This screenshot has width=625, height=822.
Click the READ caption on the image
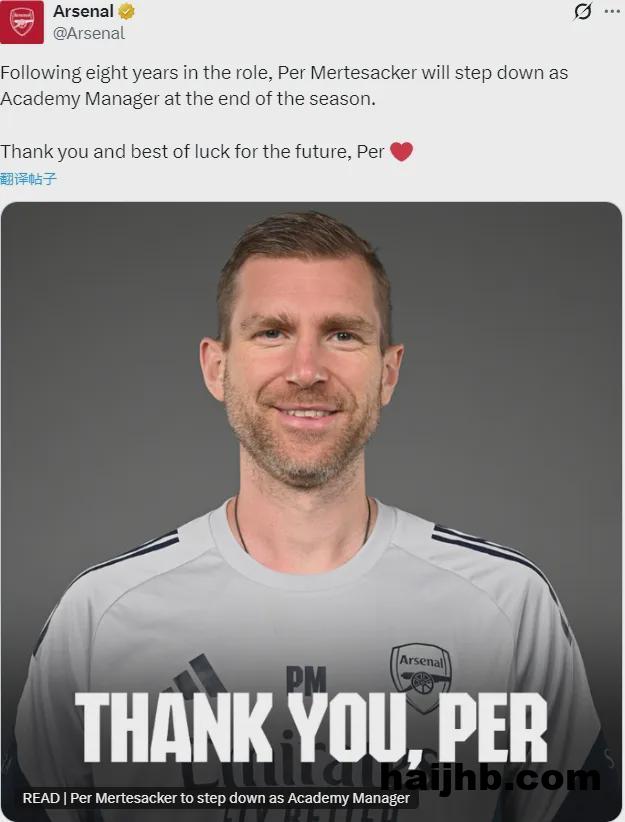pyautogui.click(x=216, y=798)
